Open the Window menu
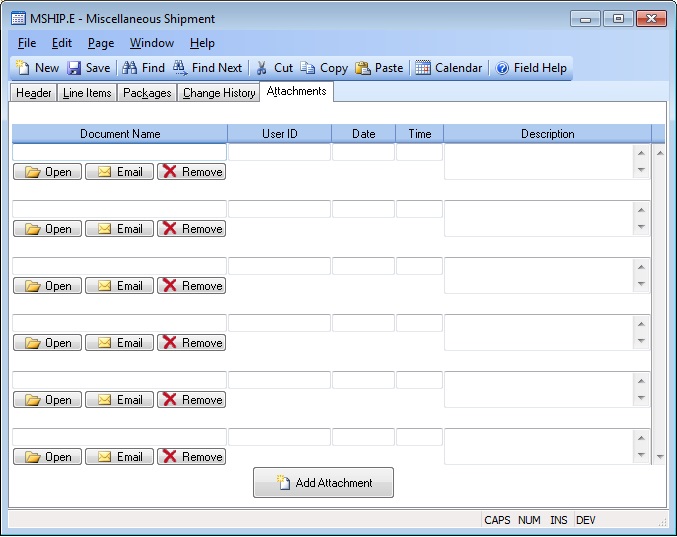This screenshot has width=677, height=537. point(151,43)
